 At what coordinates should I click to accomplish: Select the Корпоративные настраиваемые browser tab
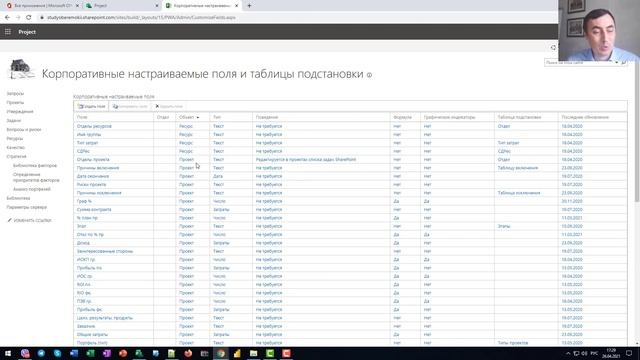coord(202,6)
